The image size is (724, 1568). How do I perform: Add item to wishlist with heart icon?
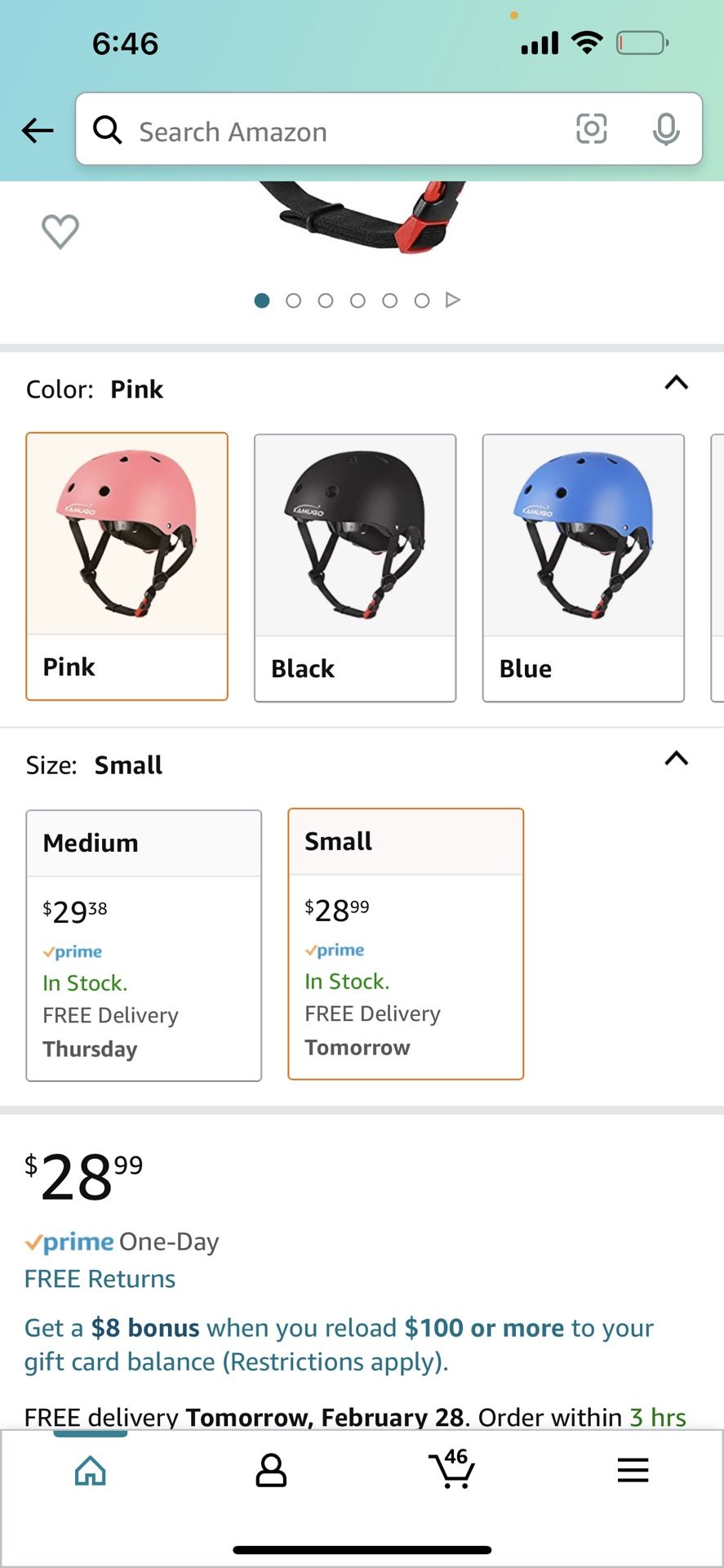point(60,231)
